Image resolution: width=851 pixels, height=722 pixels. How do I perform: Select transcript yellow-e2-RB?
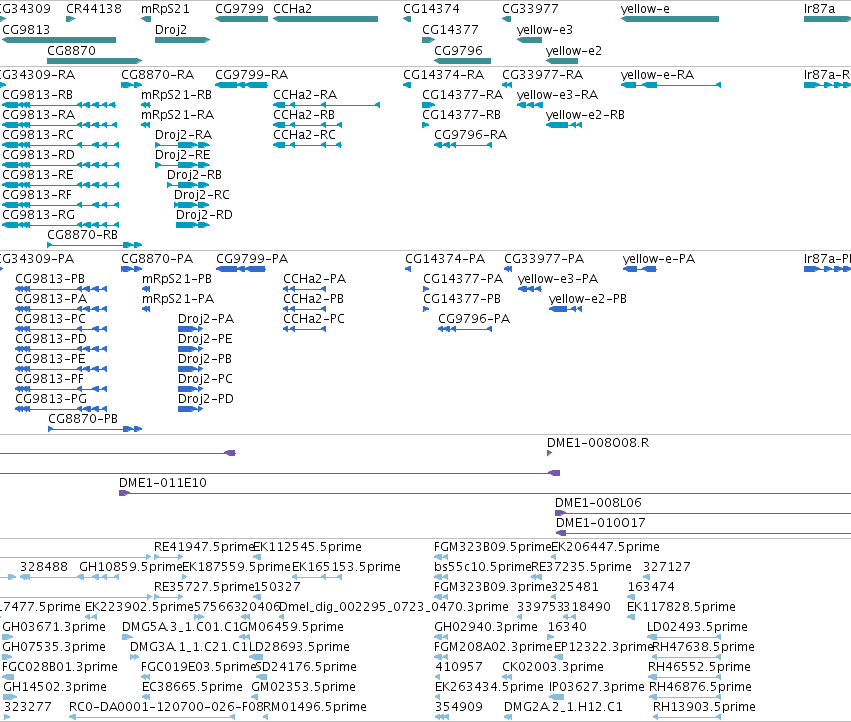564,125
